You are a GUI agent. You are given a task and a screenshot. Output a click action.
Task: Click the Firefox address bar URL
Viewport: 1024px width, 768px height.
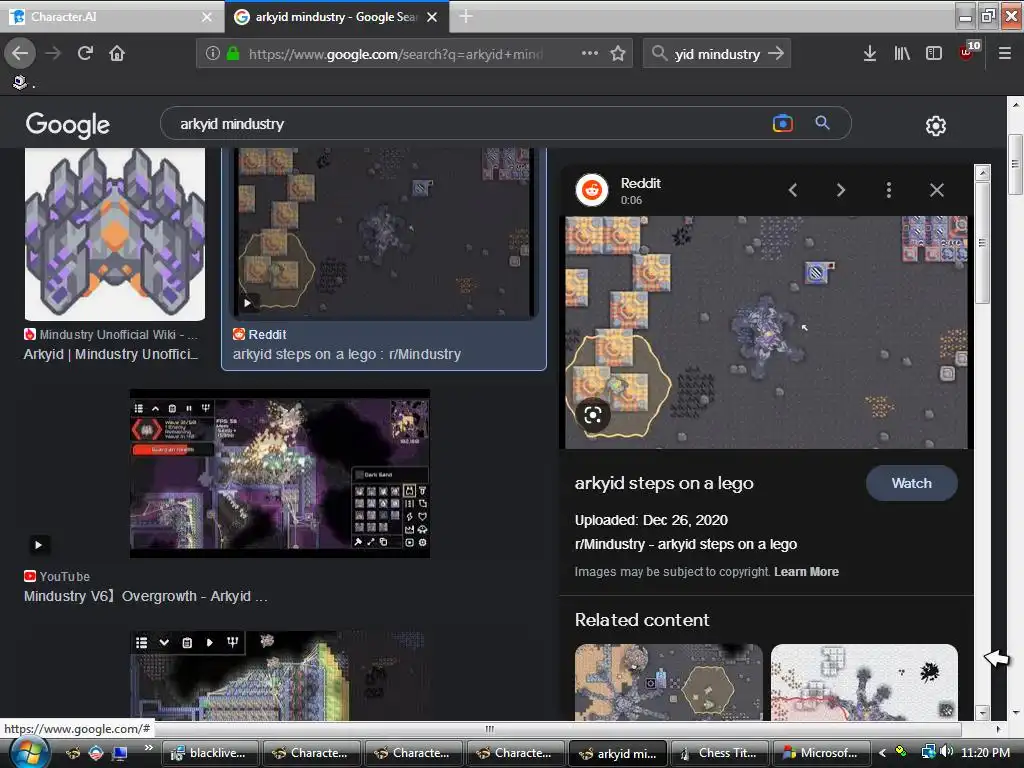[x=396, y=54]
